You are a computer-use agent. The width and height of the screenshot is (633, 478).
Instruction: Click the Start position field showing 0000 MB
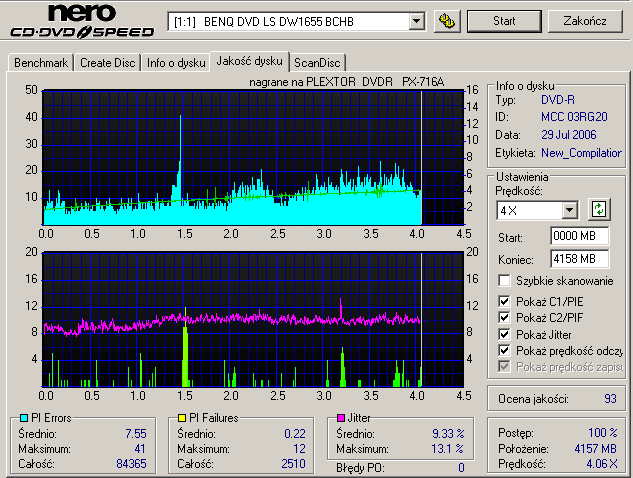click(580, 236)
